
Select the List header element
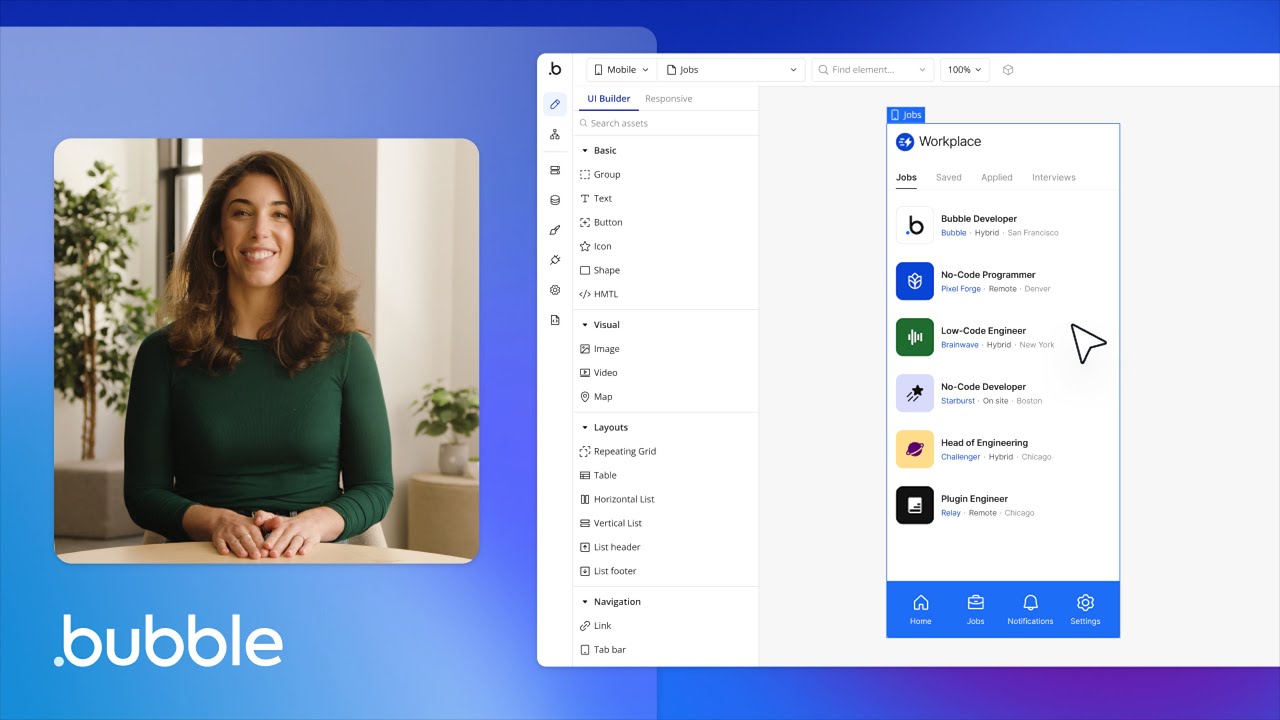tap(610, 547)
